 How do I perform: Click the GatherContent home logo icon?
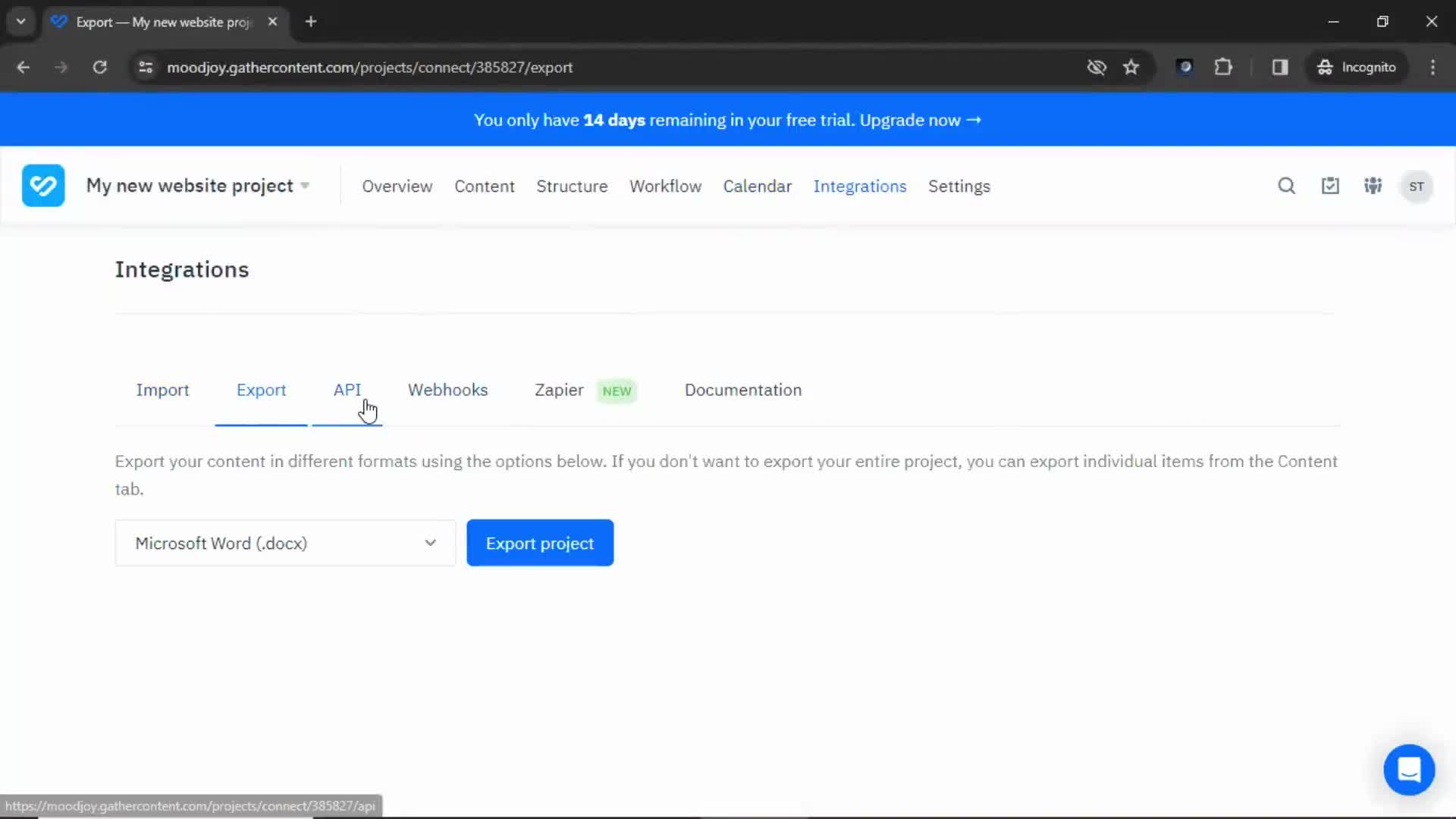(44, 186)
